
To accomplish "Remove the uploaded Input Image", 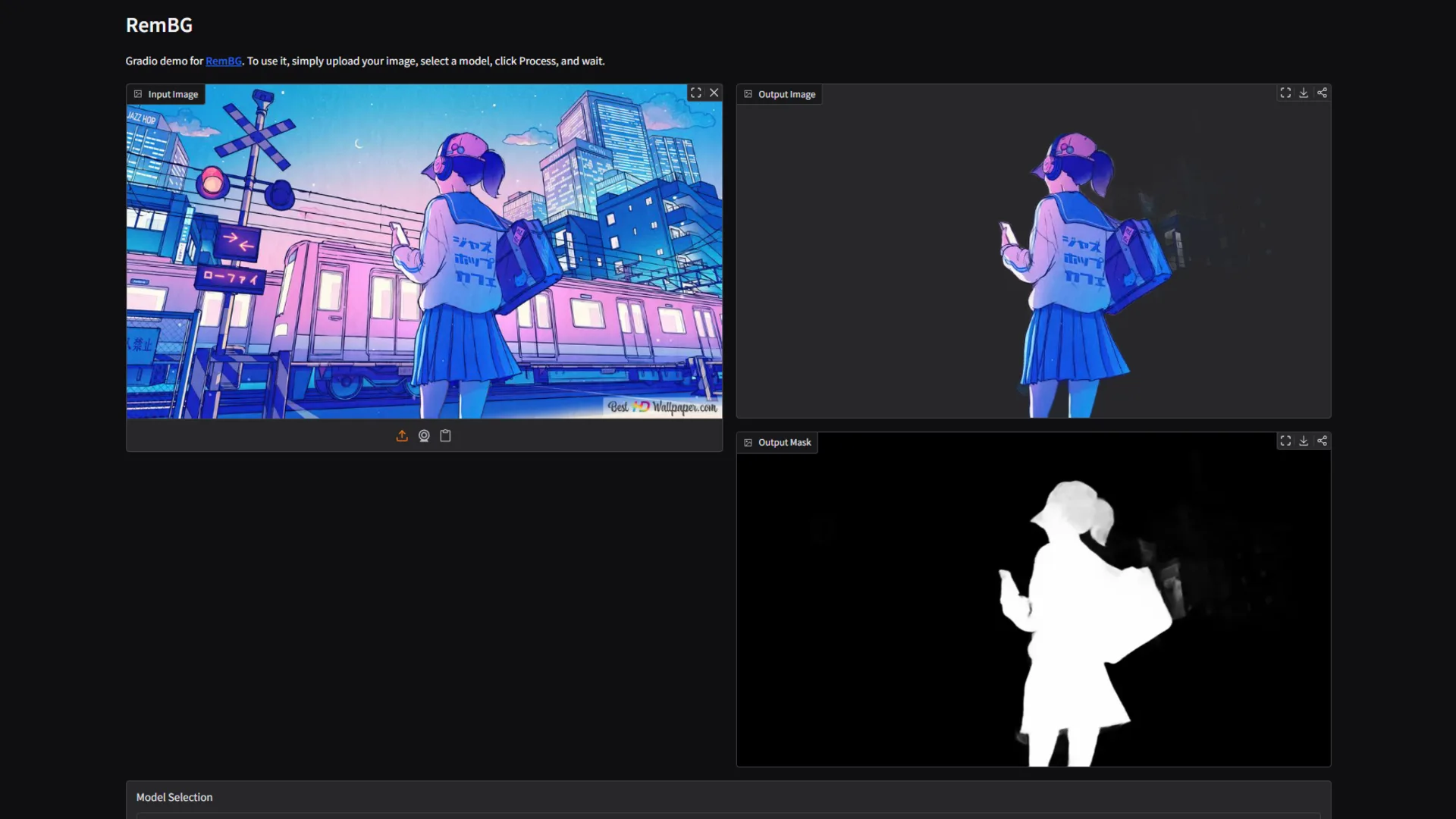I will (714, 93).
